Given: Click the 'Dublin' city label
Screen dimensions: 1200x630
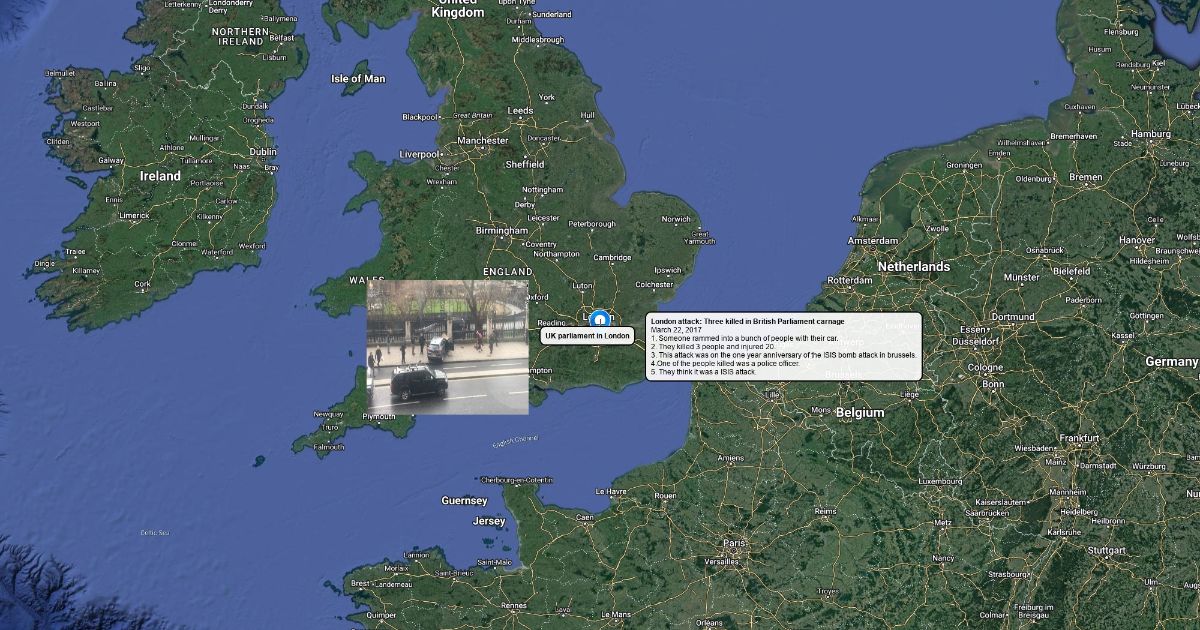Looking at the screenshot, I should click(263, 152).
